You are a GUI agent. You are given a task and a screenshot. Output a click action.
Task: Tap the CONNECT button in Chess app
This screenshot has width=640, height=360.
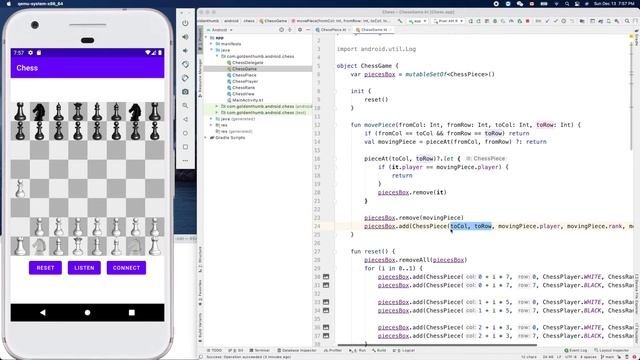(x=126, y=268)
